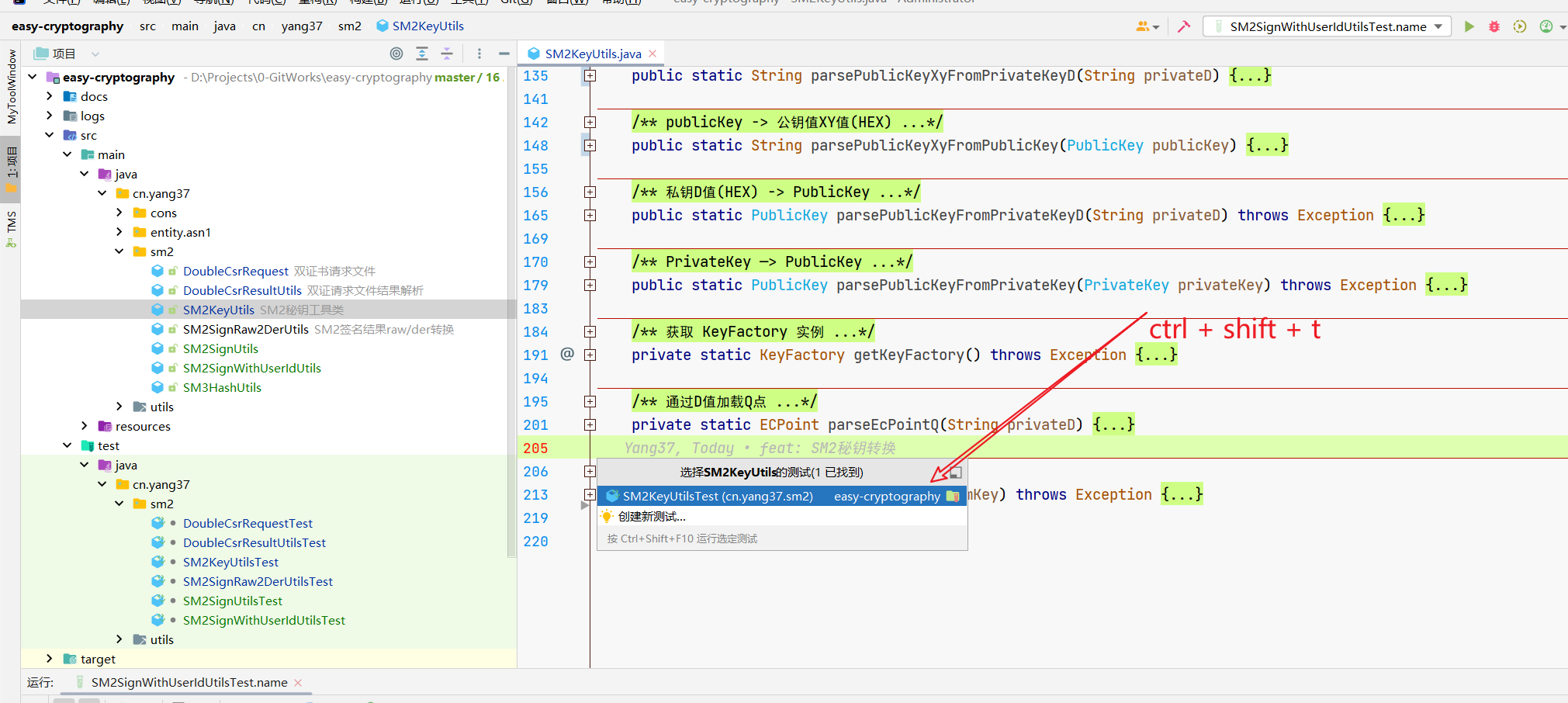Expand the resources folder
The width and height of the screenshot is (1568, 703).
point(85,426)
